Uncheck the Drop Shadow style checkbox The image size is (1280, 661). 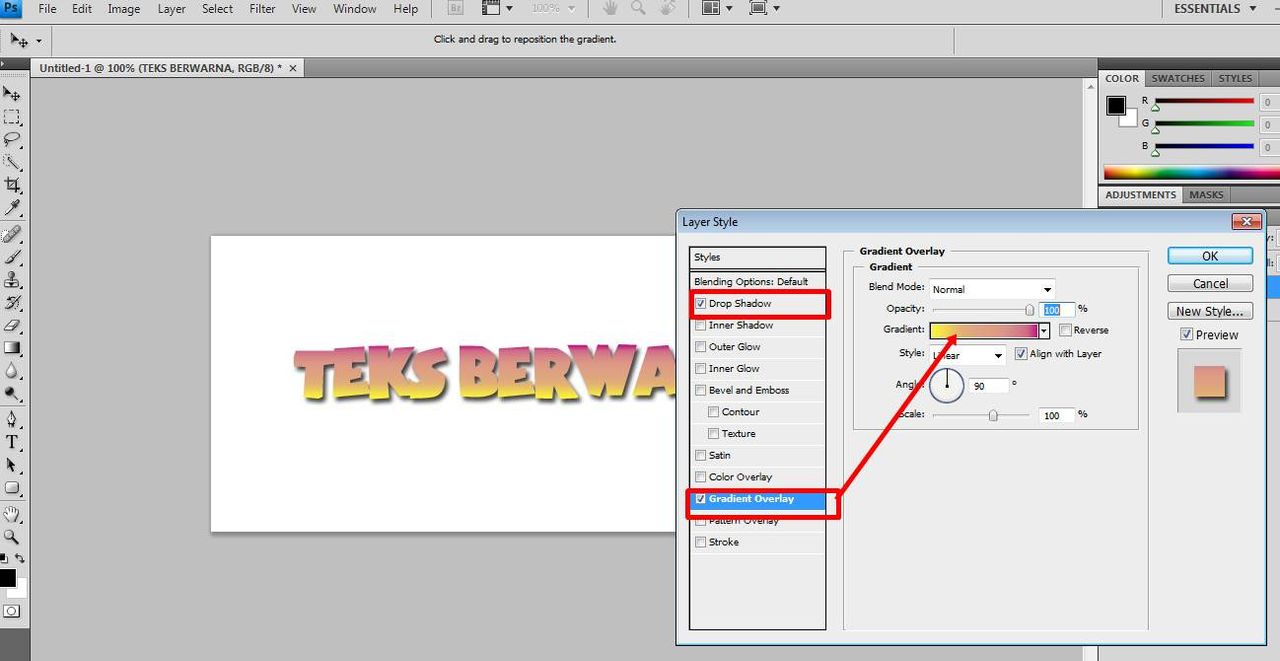701,303
